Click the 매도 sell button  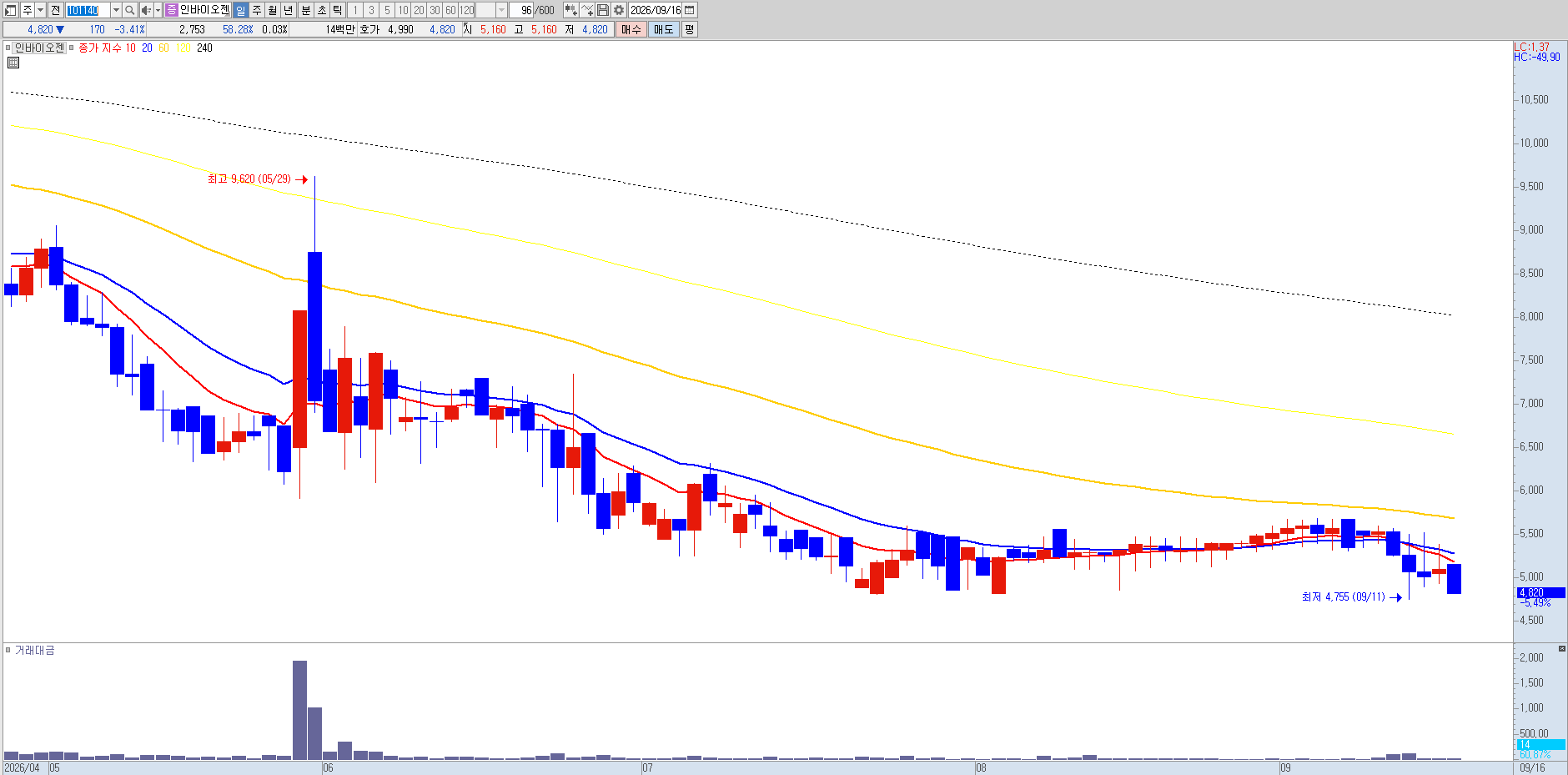[664, 29]
